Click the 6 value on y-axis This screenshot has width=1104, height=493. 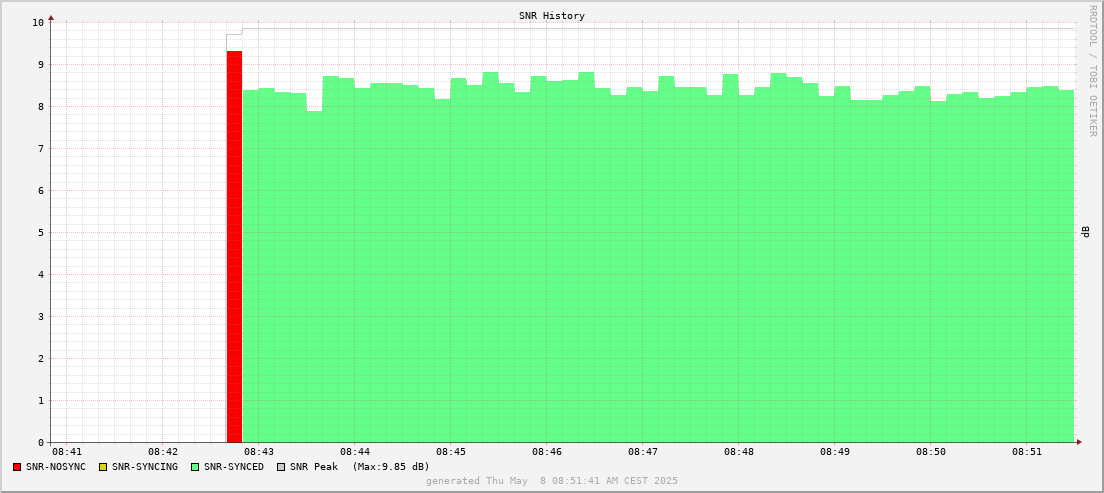(41, 191)
